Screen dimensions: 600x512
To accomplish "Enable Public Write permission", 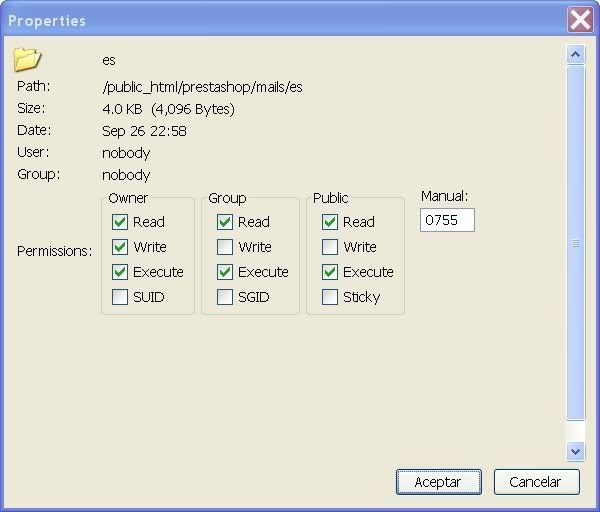I will click(330, 247).
